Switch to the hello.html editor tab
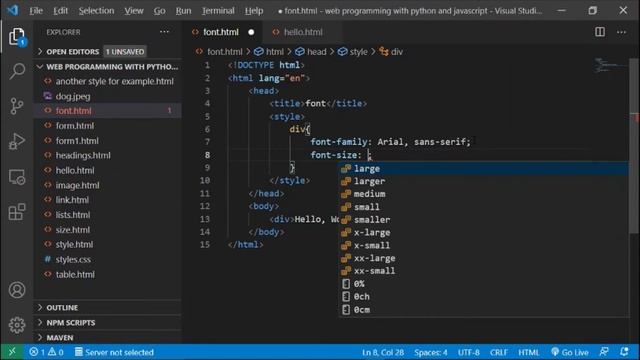 coord(303,32)
